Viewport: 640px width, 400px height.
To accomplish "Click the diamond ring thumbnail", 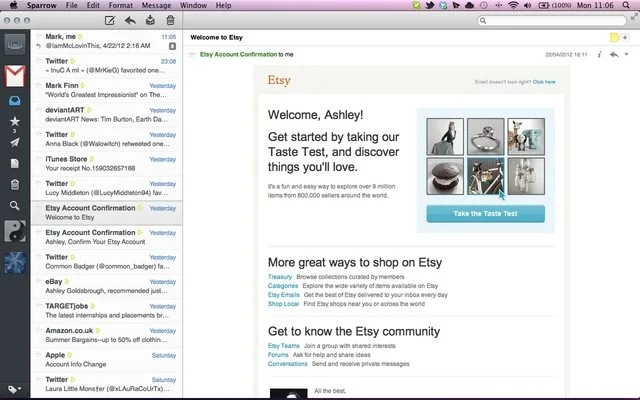I will coord(485,136).
